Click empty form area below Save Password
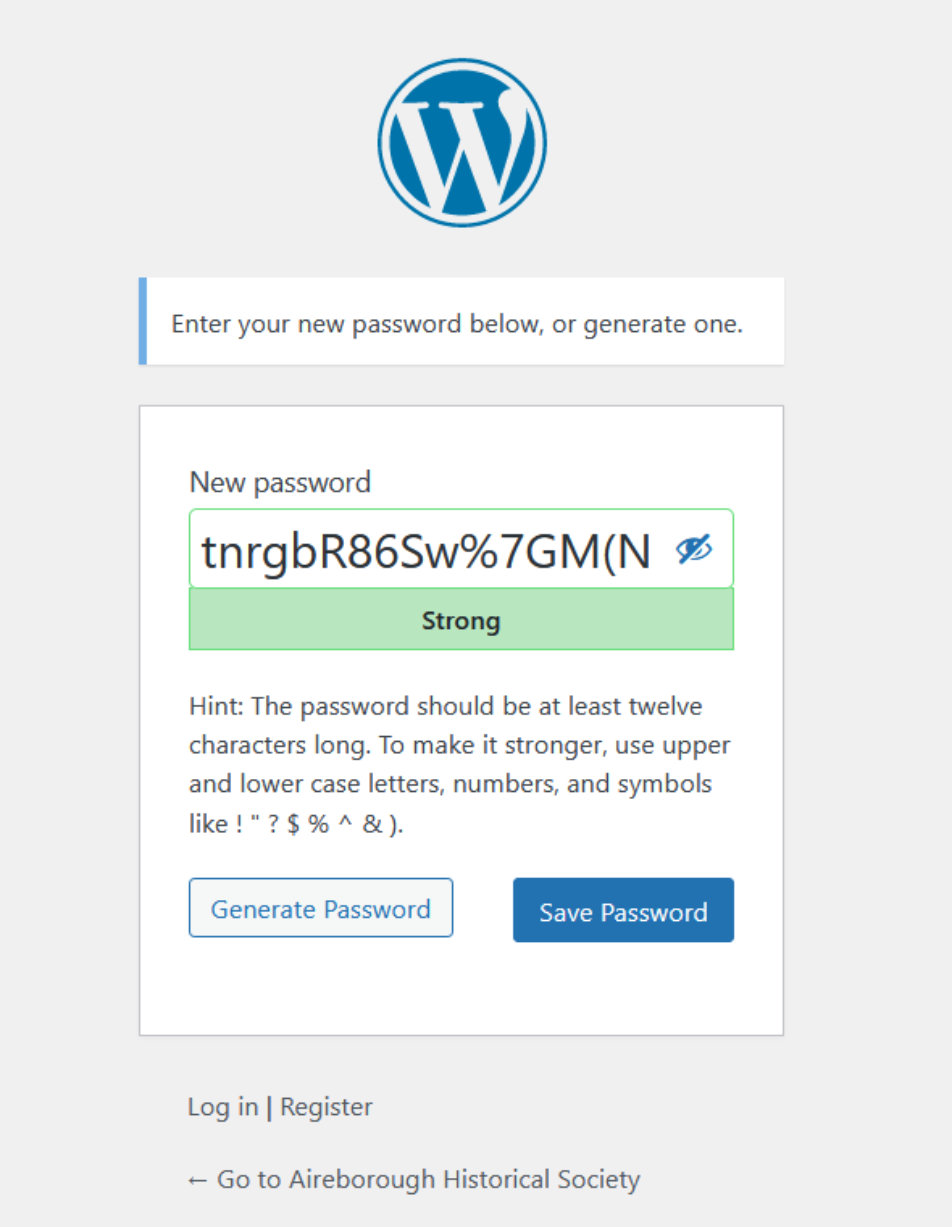The height and width of the screenshot is (1227, 952). point(460,990)
